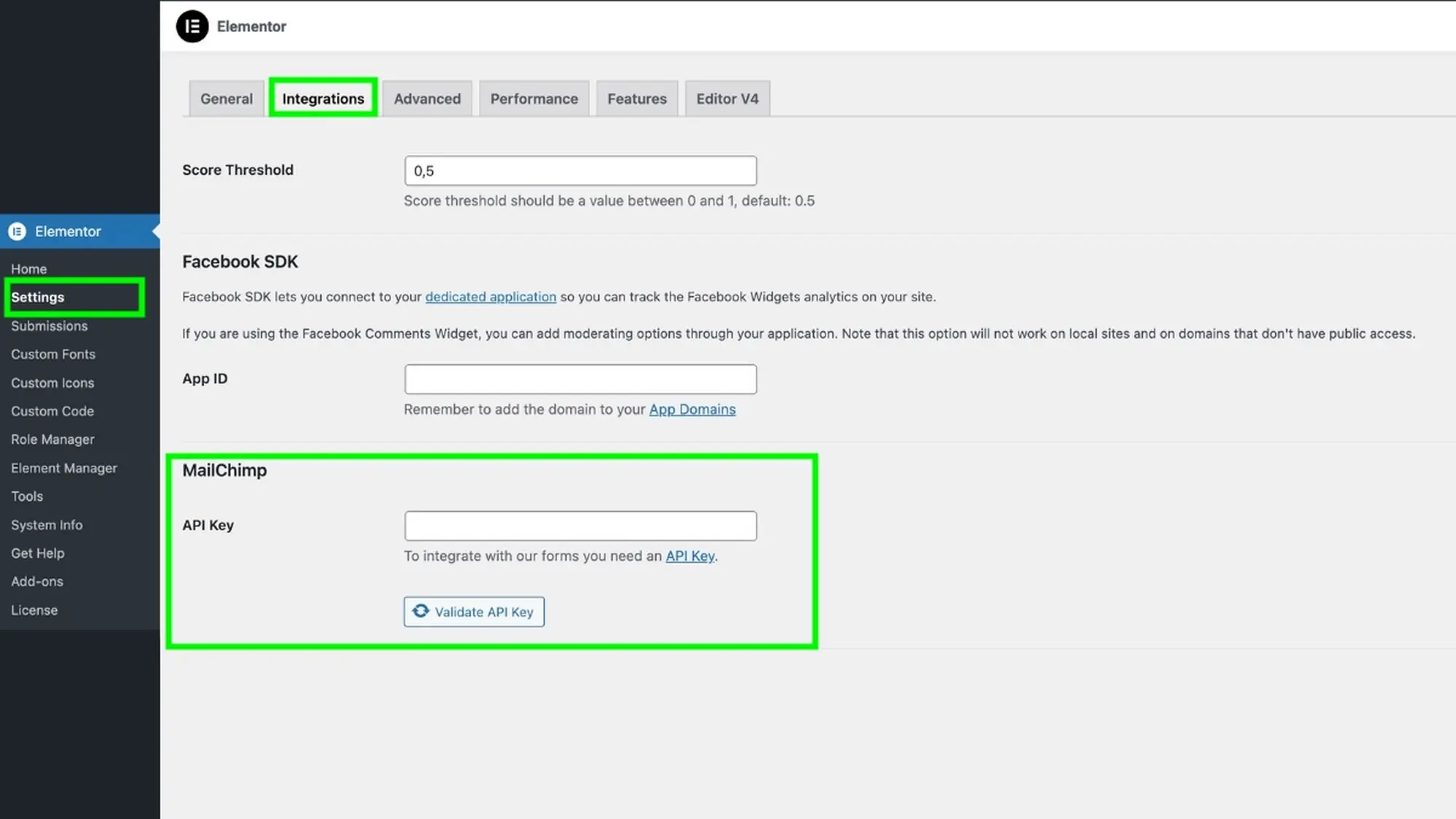Click the Elementor logo in the header

point(192,26)
